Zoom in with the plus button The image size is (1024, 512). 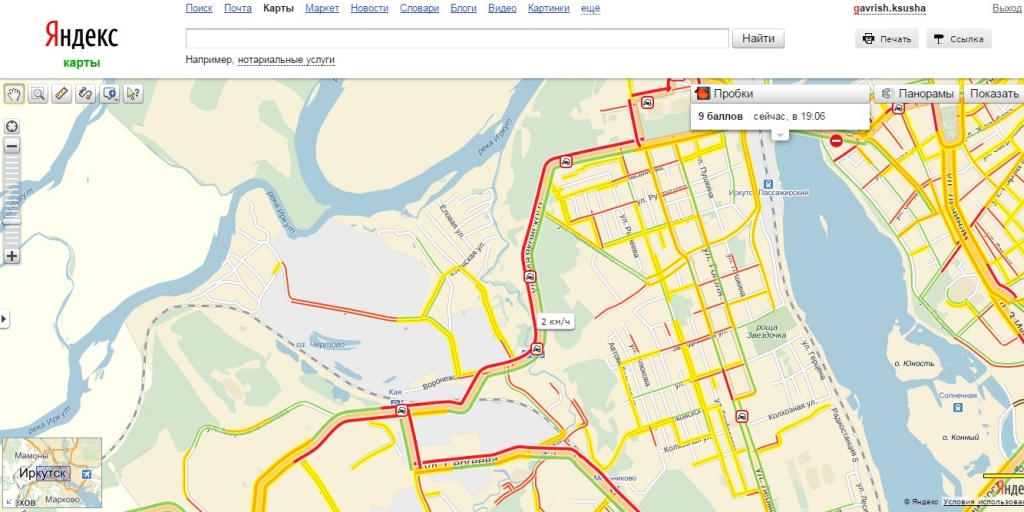(12, 256)
